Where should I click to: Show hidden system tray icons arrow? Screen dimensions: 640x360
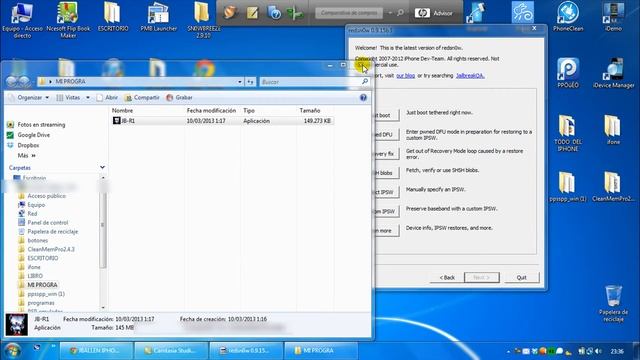click(x=508, y=351)
